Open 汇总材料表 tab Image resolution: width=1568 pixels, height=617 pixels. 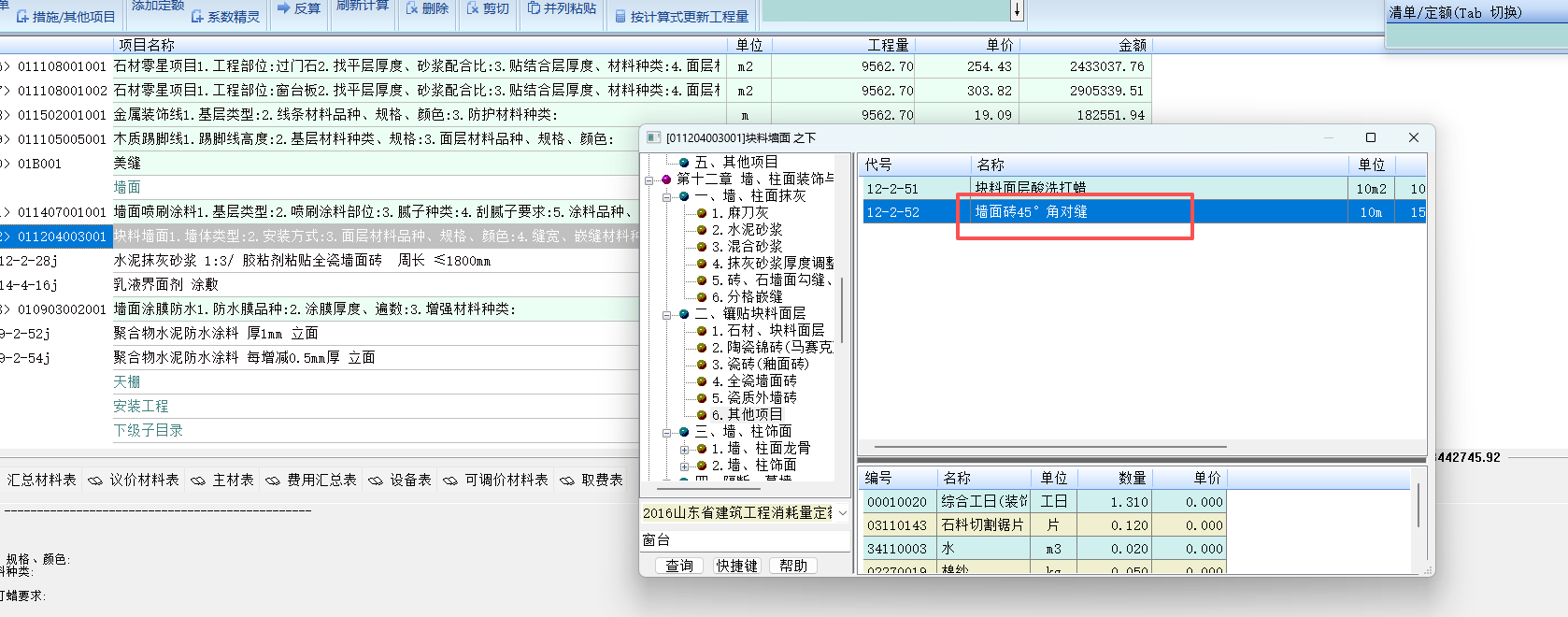41,480
